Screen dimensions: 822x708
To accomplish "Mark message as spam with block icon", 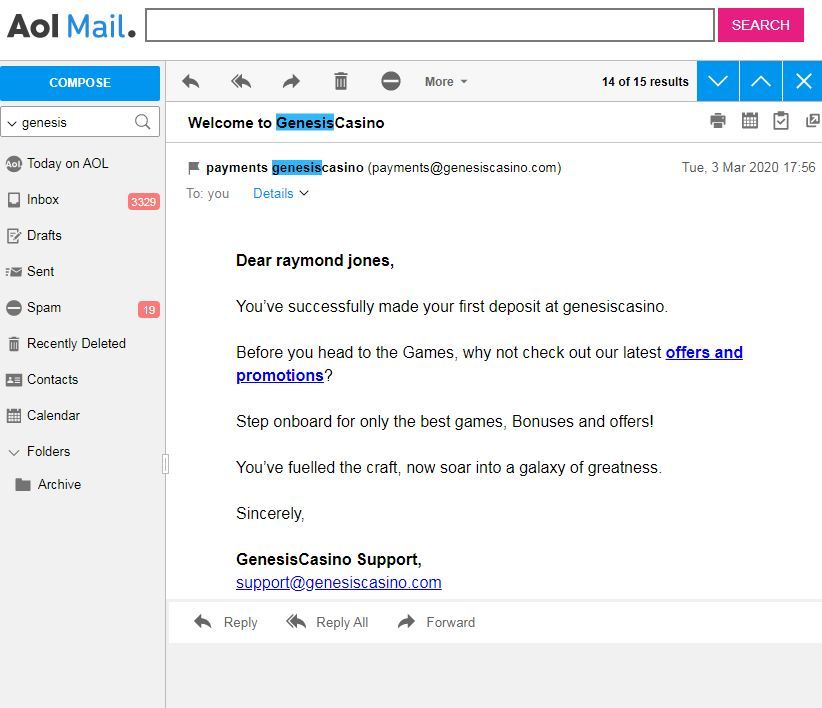I will [391, 81].
